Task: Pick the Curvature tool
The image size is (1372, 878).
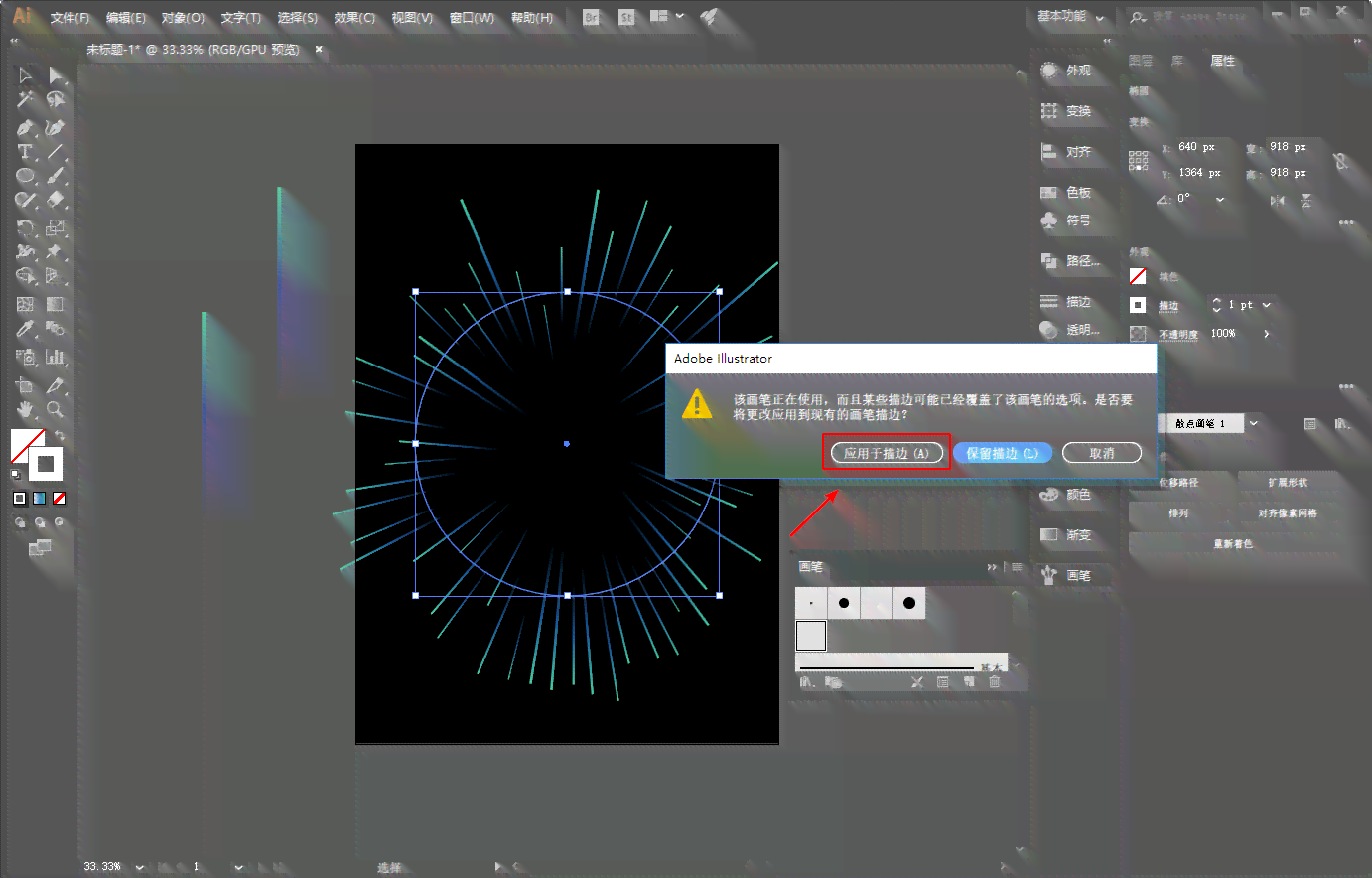Action: (x=57, y=127)
